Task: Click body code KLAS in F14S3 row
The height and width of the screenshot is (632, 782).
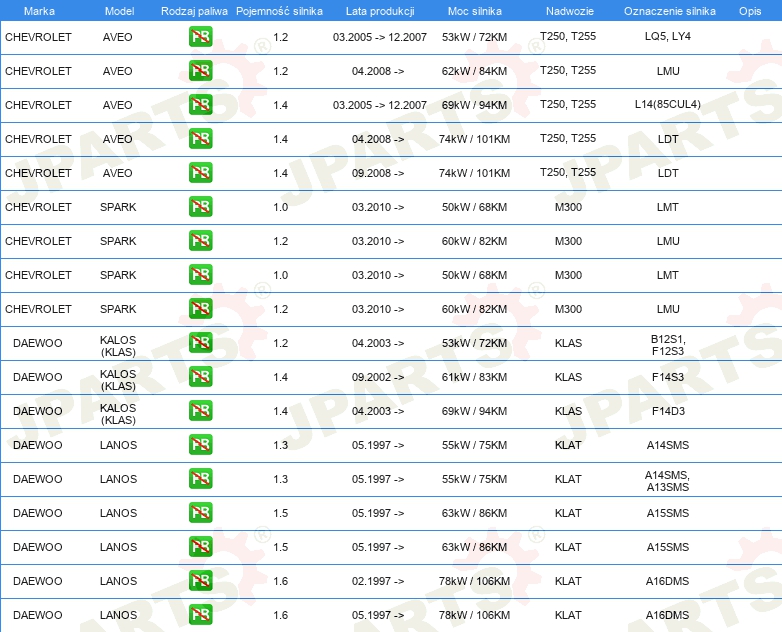Action: click(x=568, y=377)
